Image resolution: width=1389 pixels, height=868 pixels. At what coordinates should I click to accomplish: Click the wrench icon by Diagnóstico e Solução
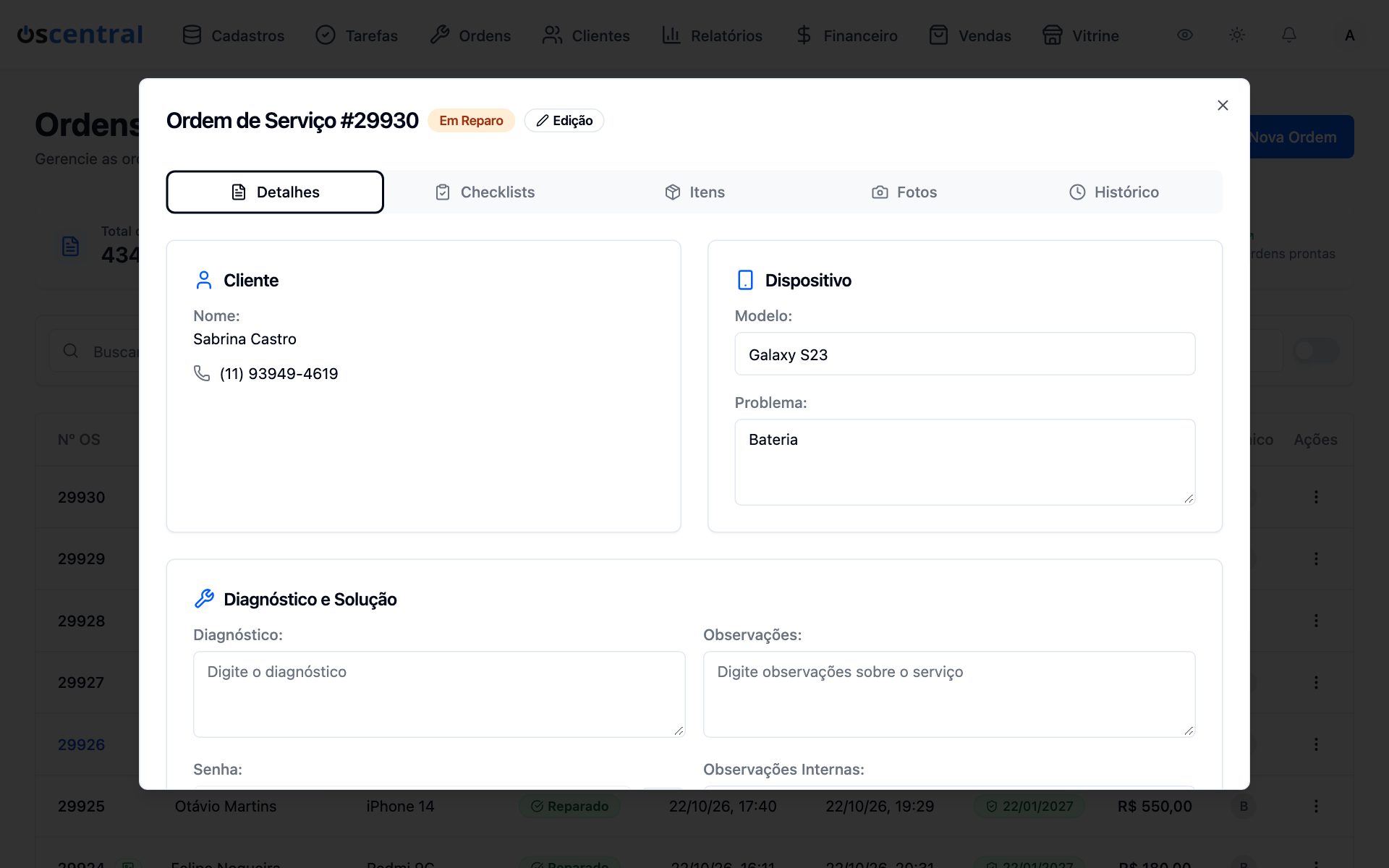pyautogui.click(x=204, y=599)
